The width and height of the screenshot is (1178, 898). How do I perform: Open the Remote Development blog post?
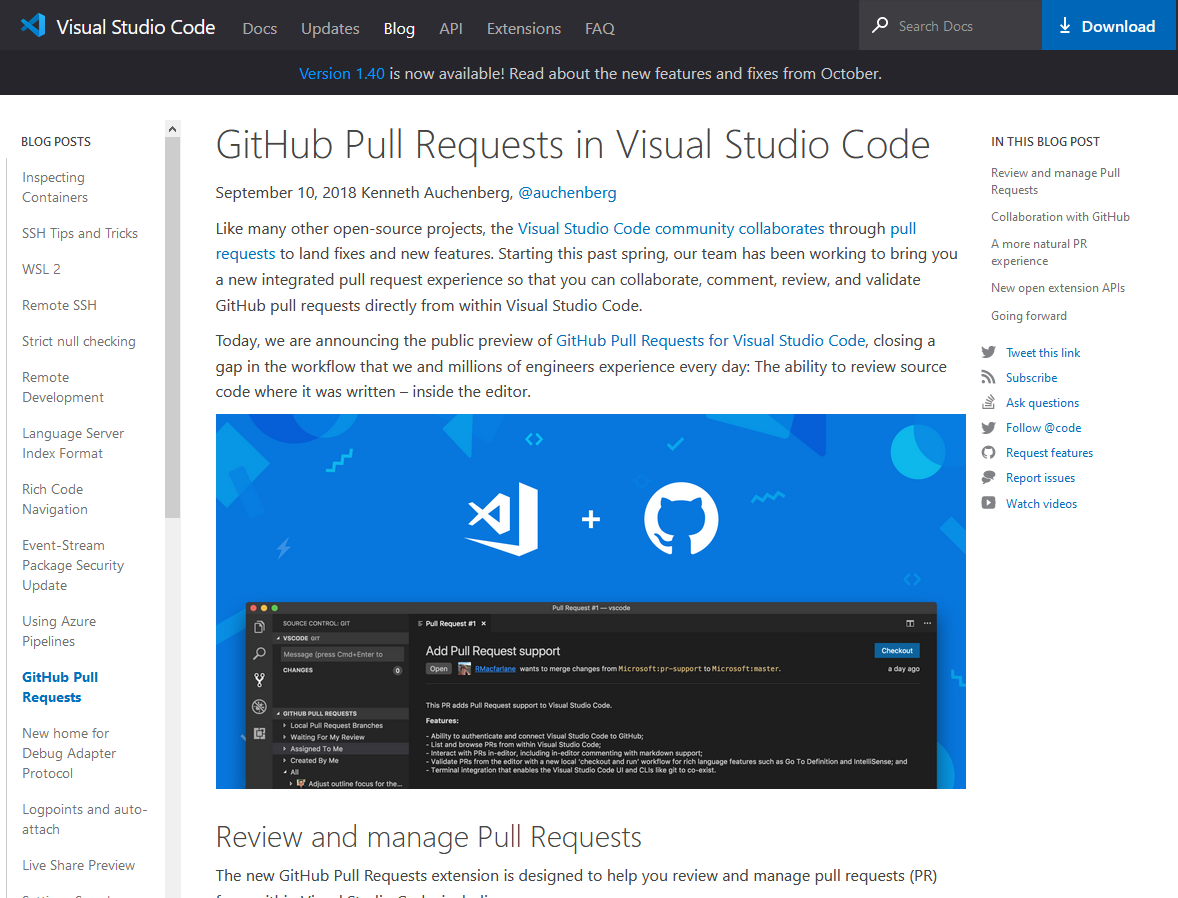(x=63, y=387)
